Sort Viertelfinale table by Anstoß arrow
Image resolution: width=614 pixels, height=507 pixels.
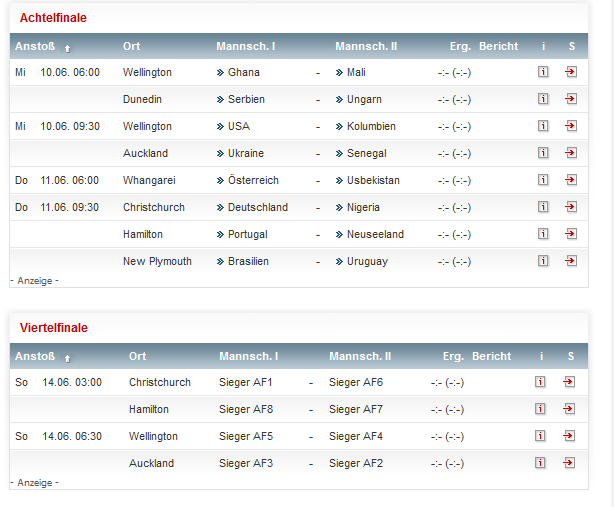67,357
